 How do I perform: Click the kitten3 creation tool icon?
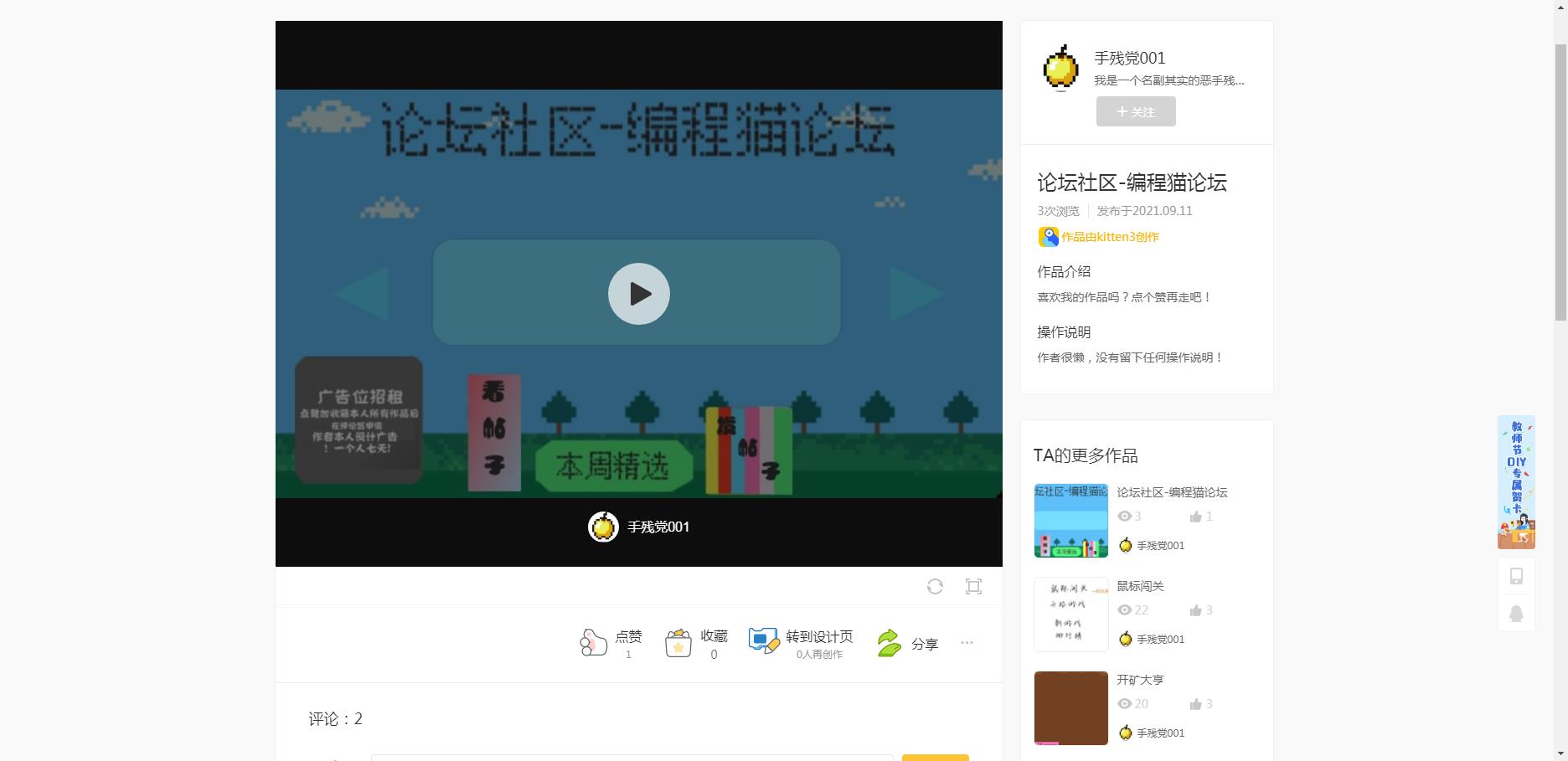(1048, 237)
